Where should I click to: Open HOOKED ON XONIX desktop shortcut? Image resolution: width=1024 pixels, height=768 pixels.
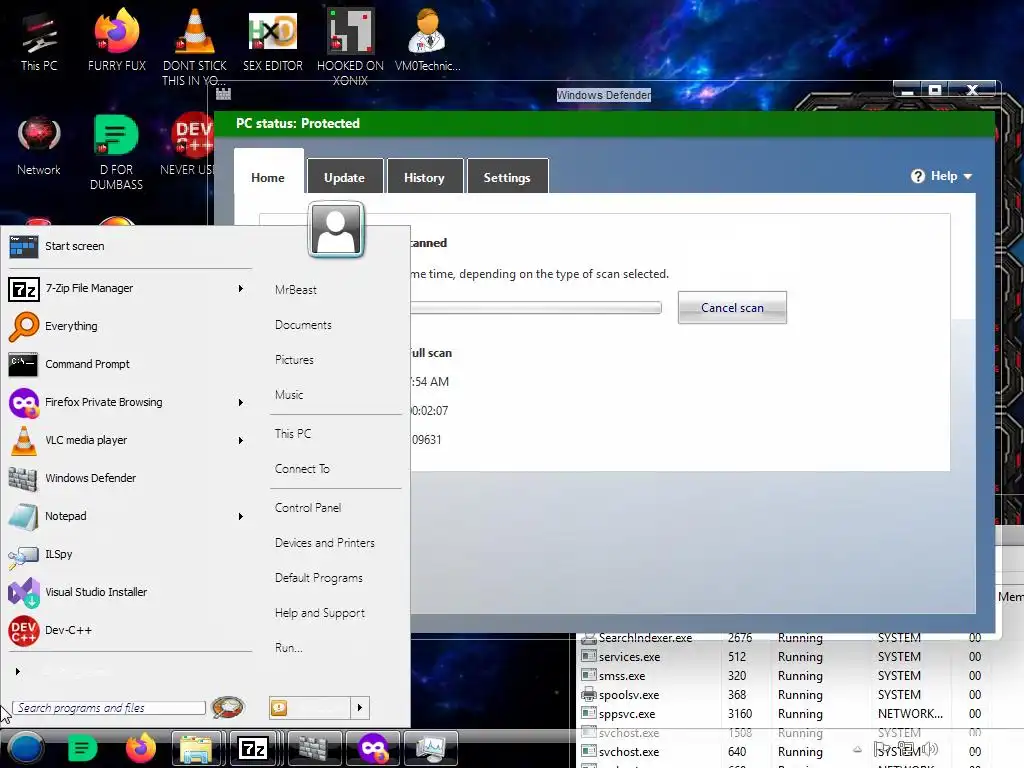tap(350, 47)
